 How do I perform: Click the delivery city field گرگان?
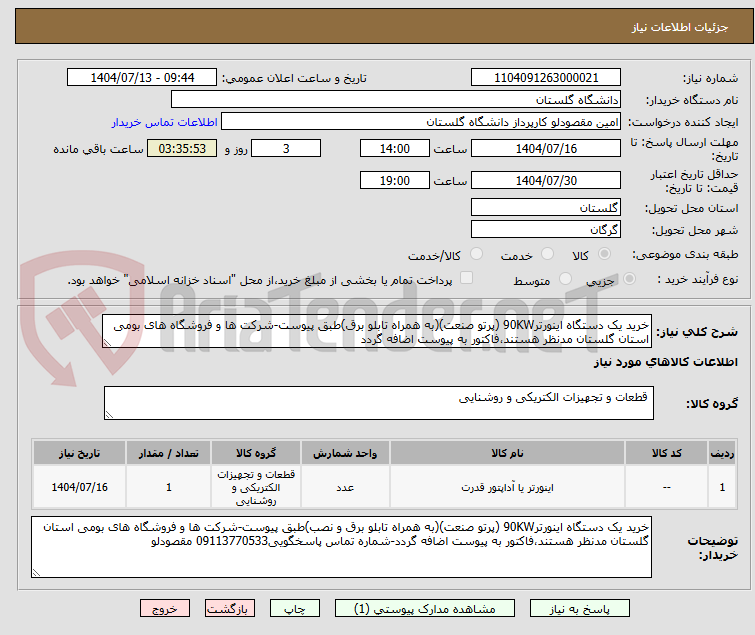546,229
